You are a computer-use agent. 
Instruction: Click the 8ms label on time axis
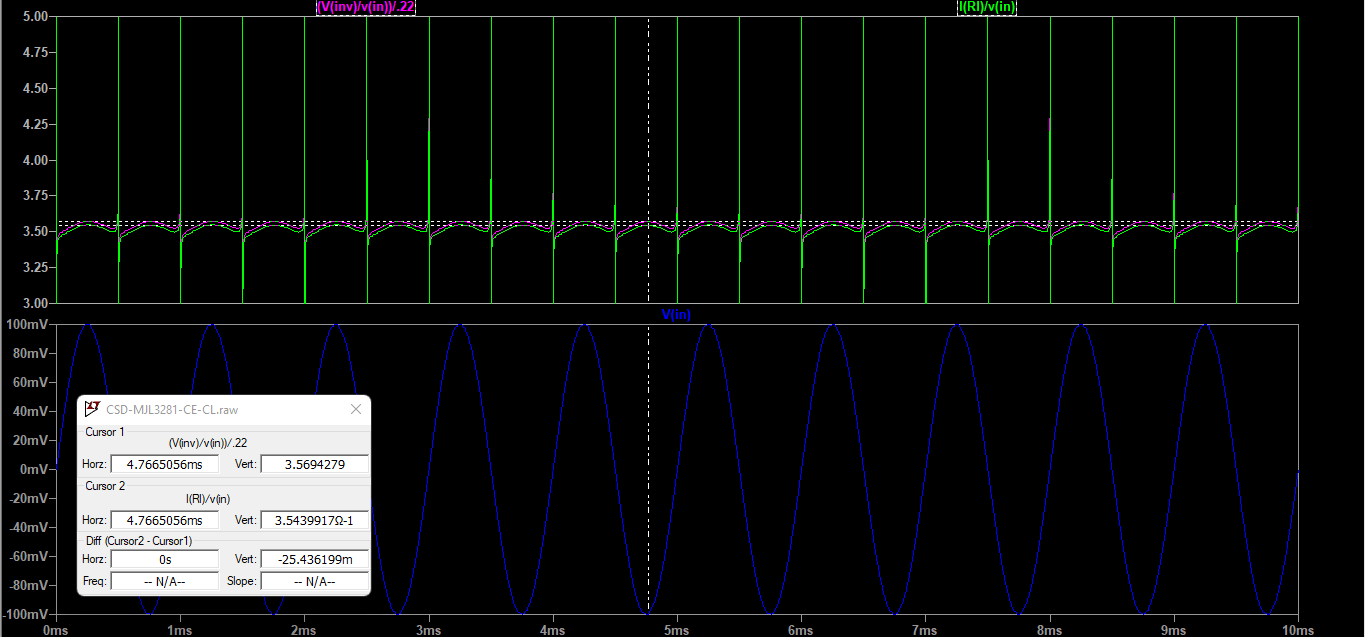[x=1050, y=630]
